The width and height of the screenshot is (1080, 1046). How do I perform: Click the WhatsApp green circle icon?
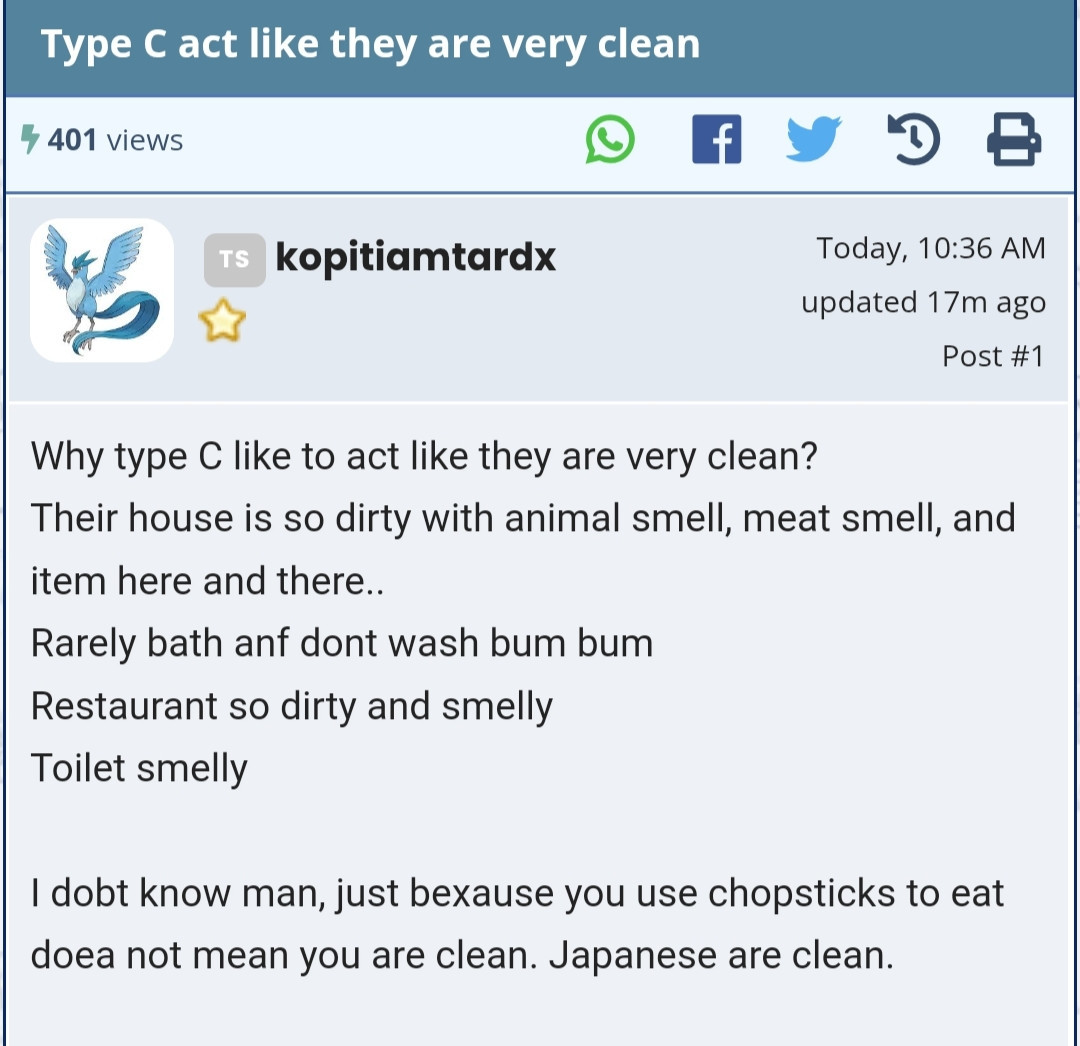coord(610,140)
